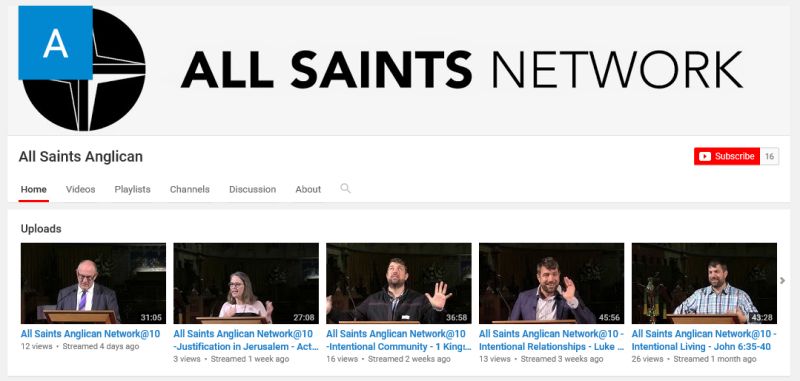Switch to the Videos tab

pyautogui.click(x=81, y=189)
